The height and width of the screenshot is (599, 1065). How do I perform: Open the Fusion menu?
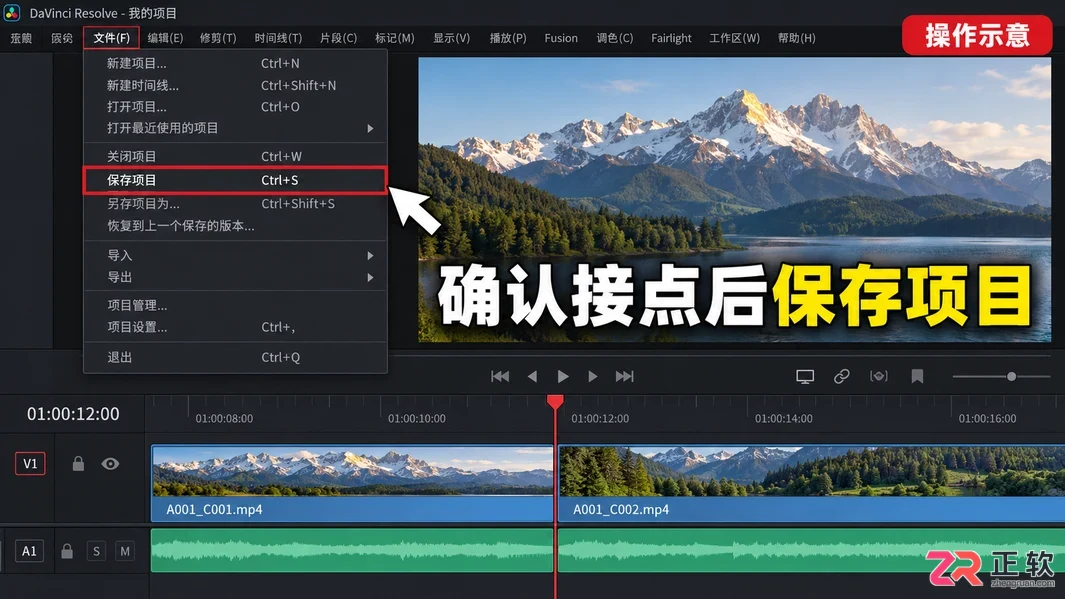[x=561, y=38]
